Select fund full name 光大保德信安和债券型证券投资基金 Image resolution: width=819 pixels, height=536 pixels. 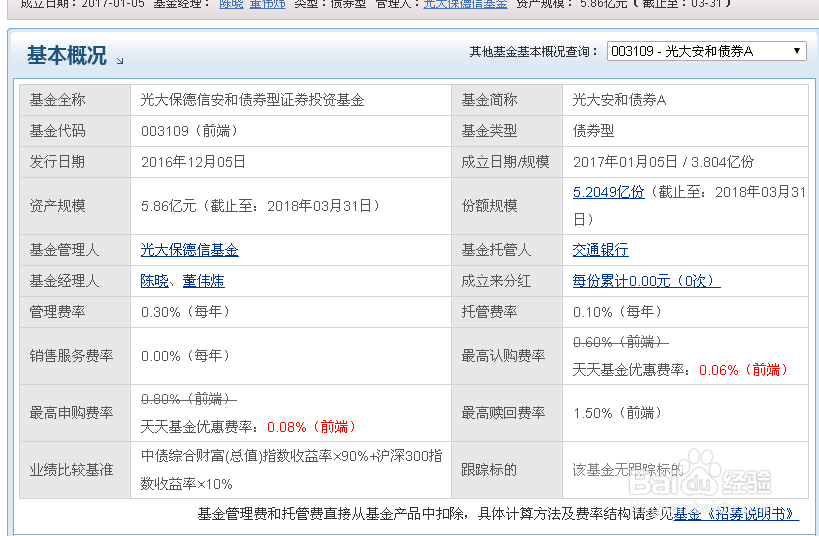(252, 100)
